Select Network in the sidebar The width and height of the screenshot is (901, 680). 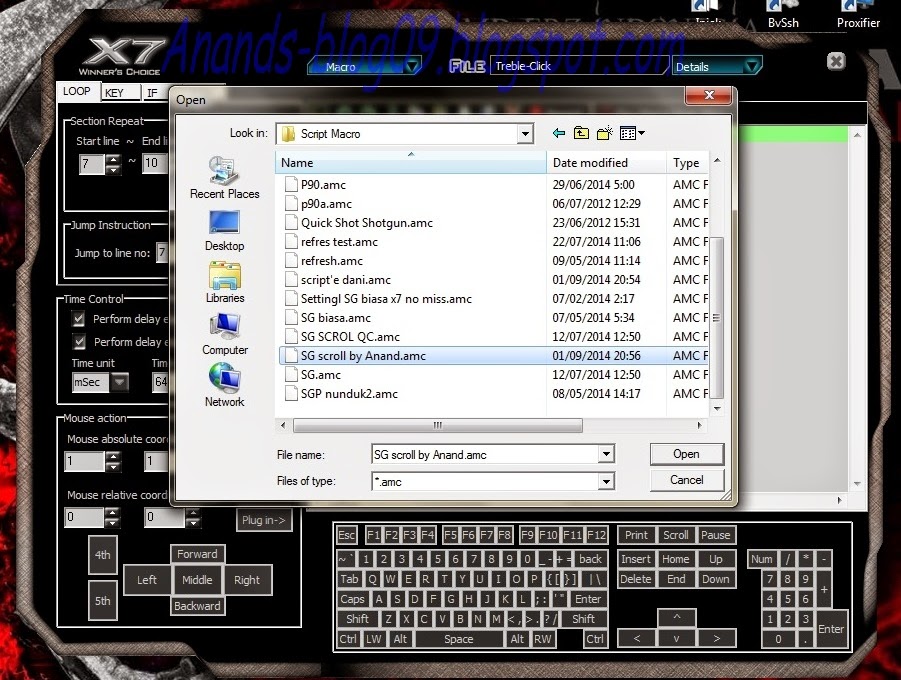point(223,385)
